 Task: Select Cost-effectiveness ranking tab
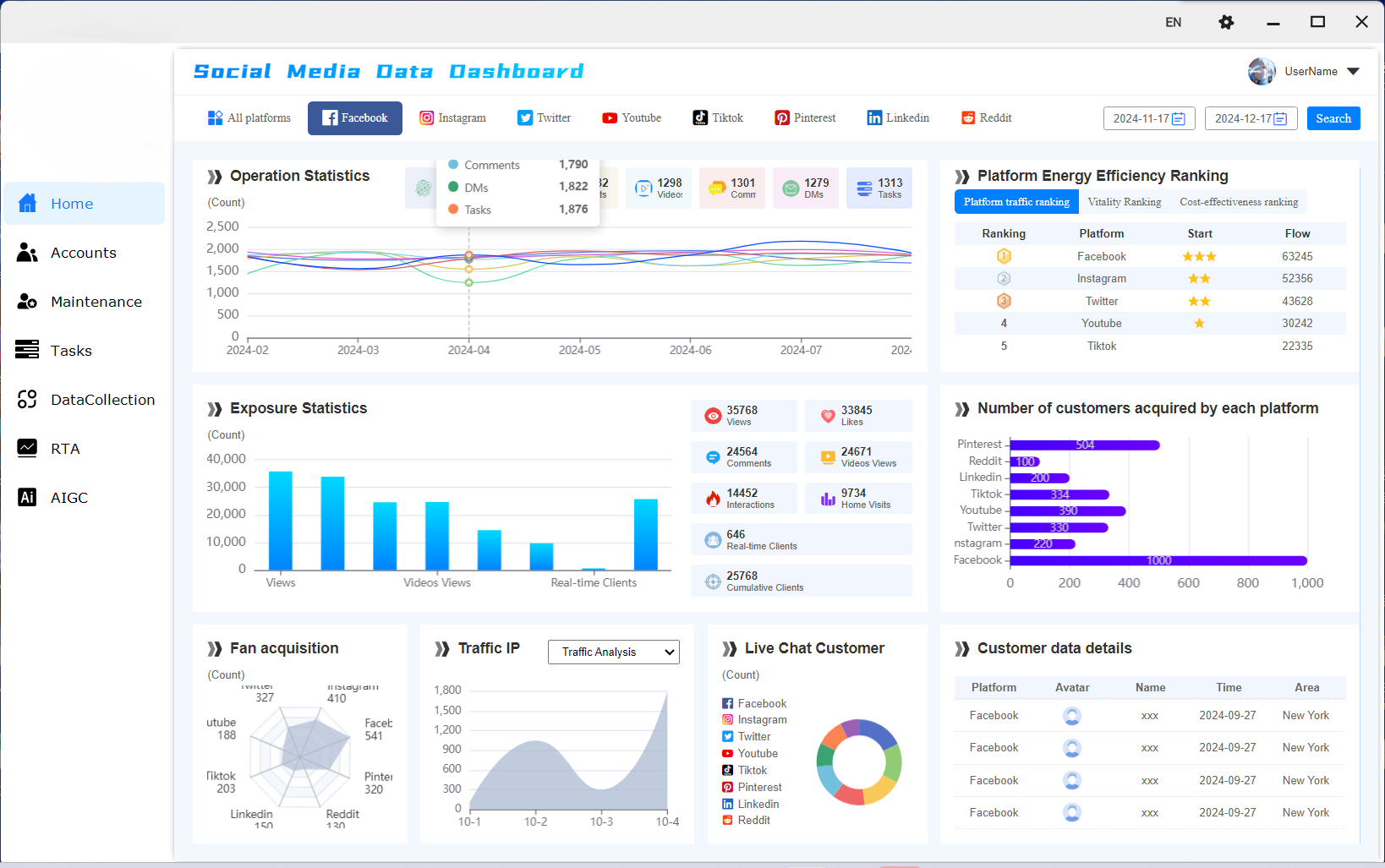(x=1239, y=202)
